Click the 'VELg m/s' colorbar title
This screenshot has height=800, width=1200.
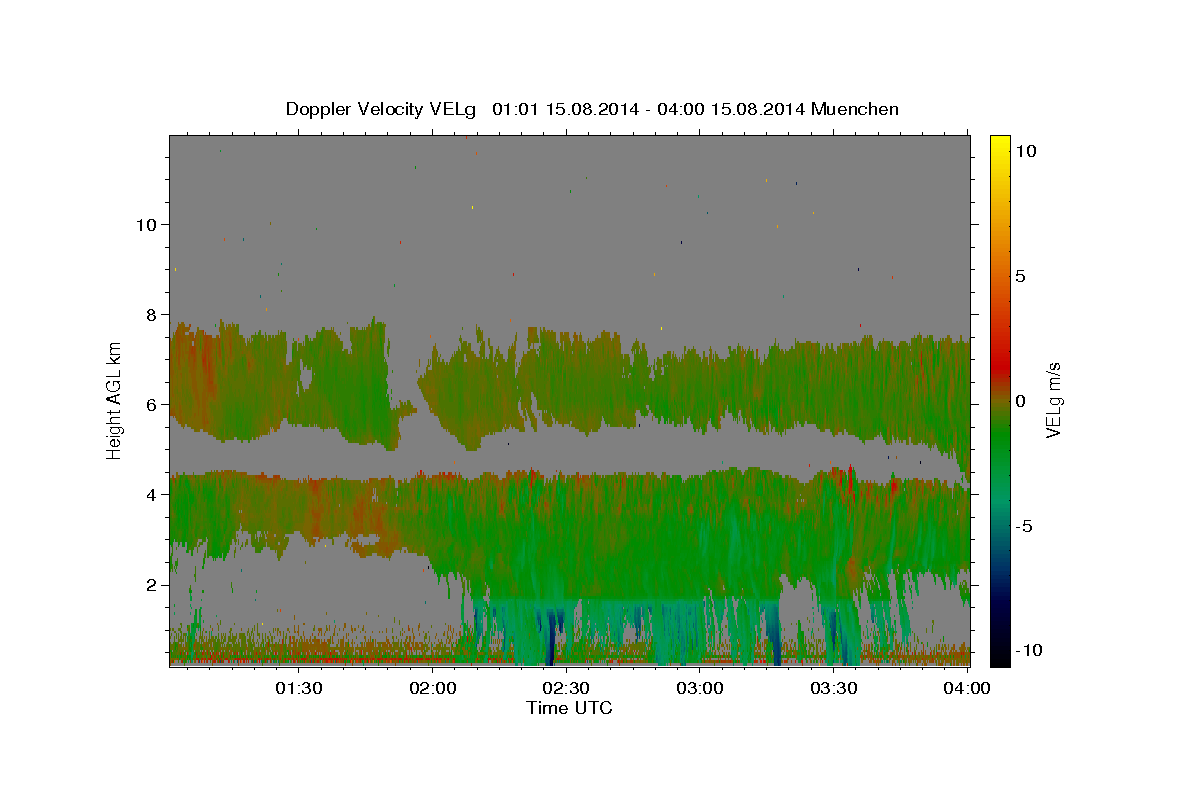tap(1054, 401)
